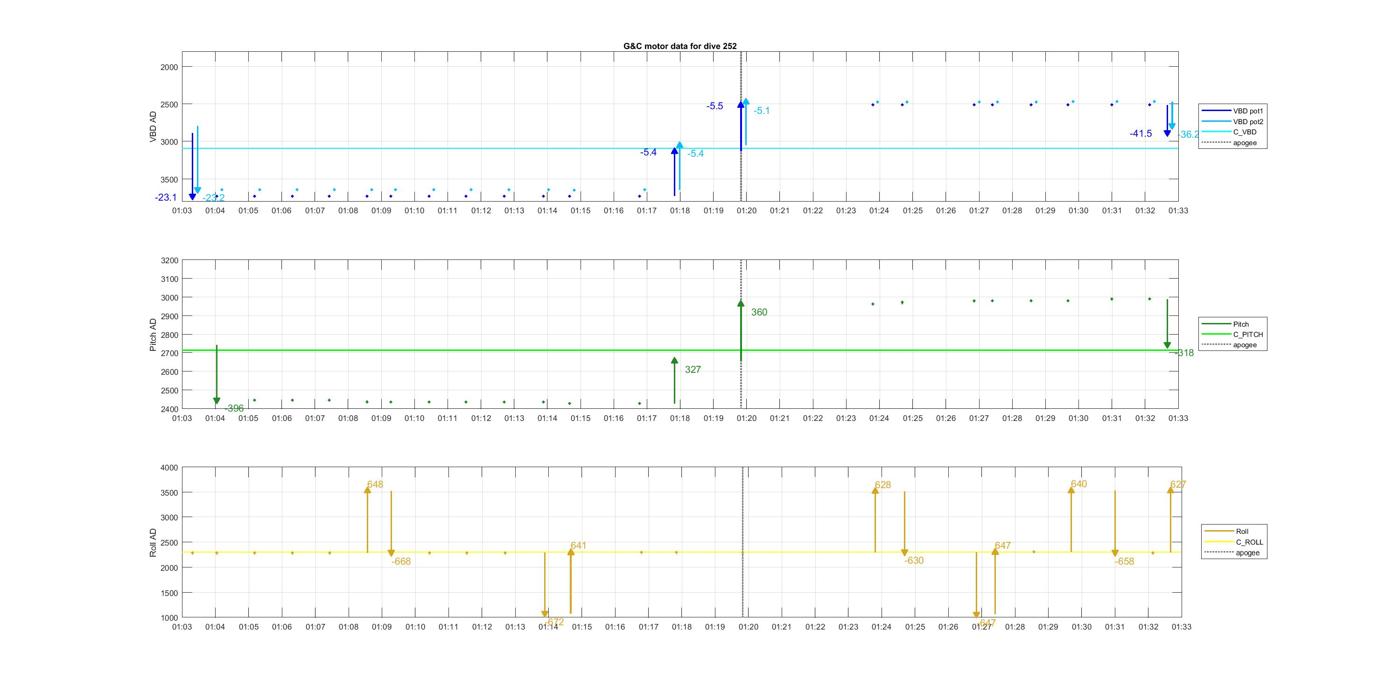Click the horizontal cyan C_VBD line
This screenshot has height=693, width=1400.
click(x=680, y=149)
